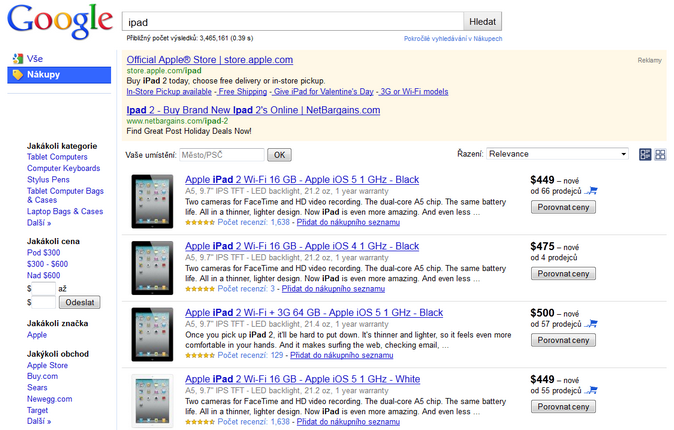
Task: Click Free Shipping ad sublink
Action: point(242,92)
